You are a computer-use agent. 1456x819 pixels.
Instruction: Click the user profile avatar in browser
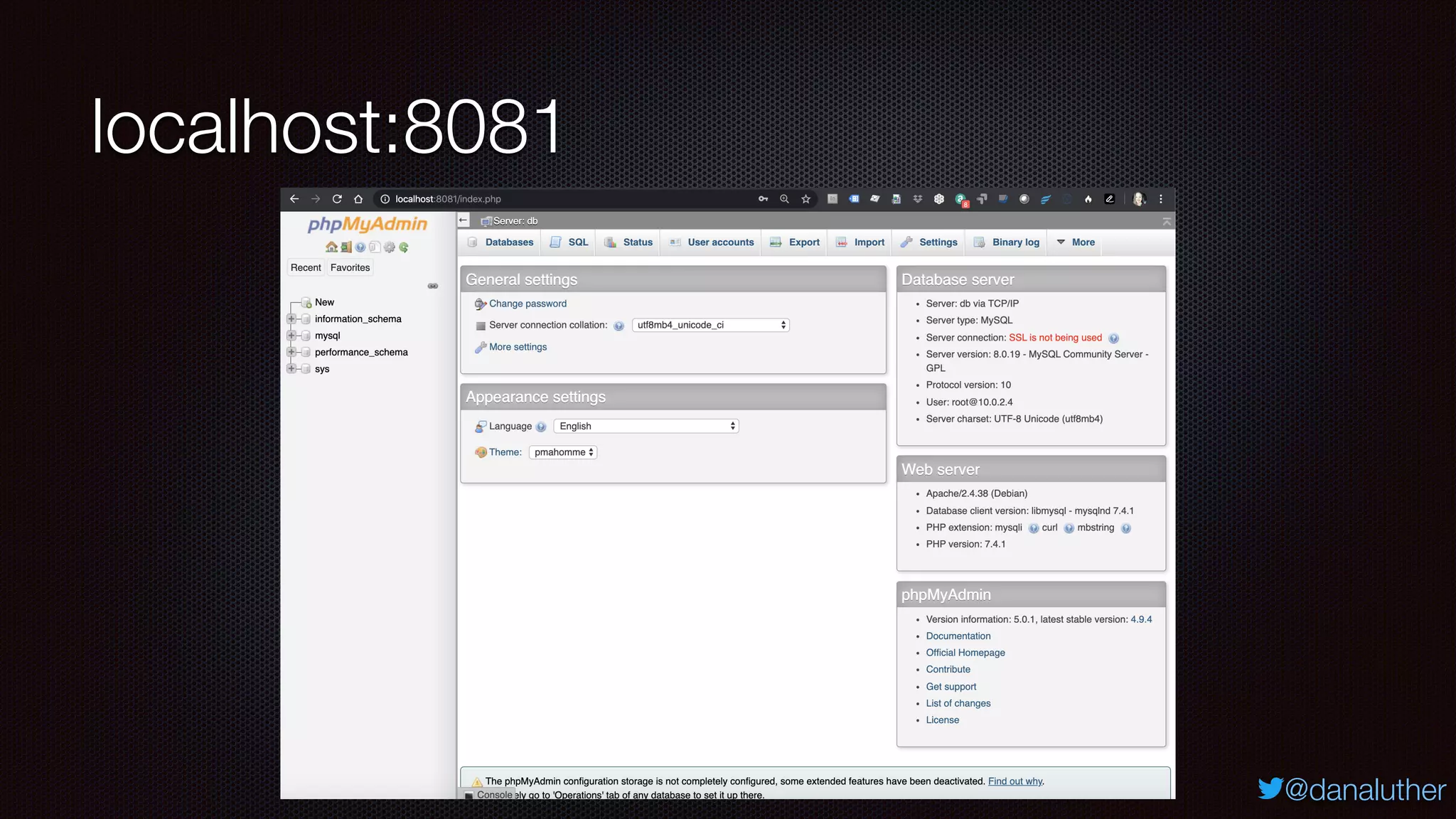point(1139,199)
